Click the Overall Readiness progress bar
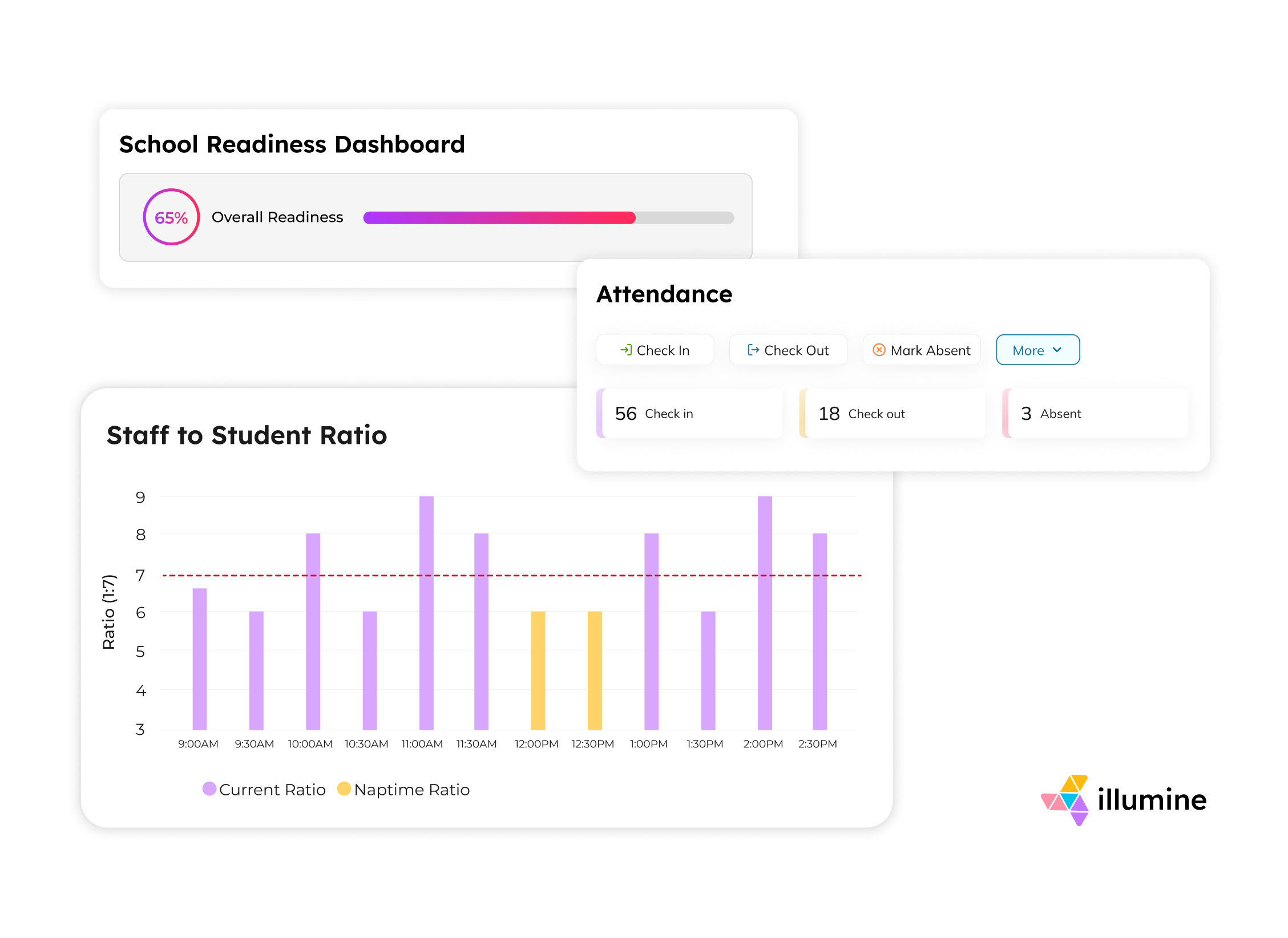This screenshot has width=1288, height=938. [548, 217]
